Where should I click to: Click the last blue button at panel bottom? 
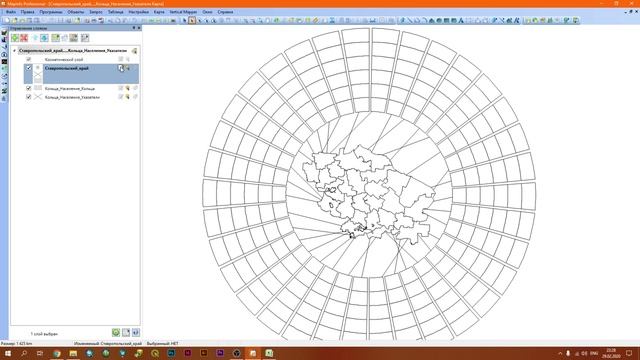click(x=136, y=333)
